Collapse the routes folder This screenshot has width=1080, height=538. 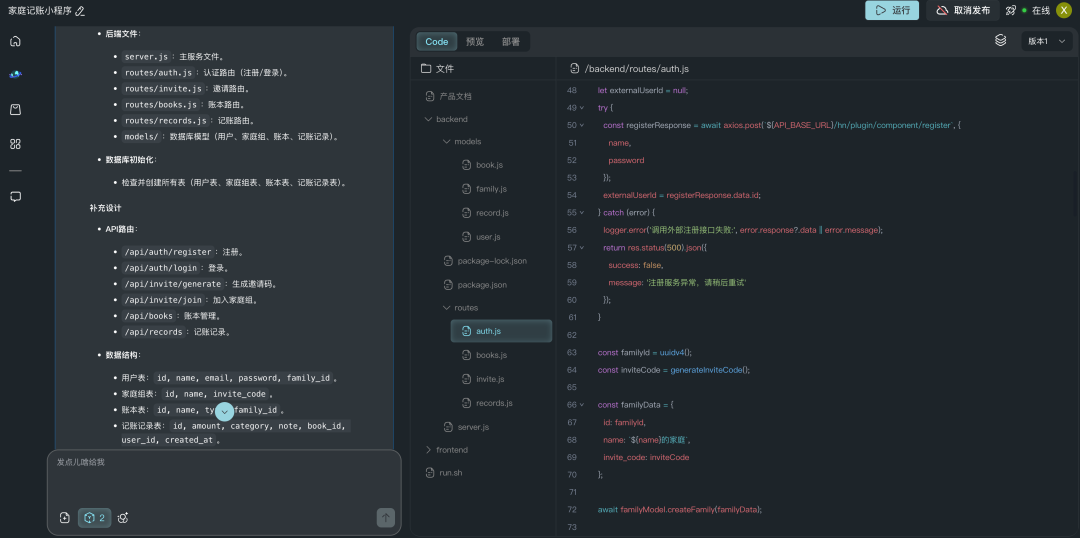[446, 307]
